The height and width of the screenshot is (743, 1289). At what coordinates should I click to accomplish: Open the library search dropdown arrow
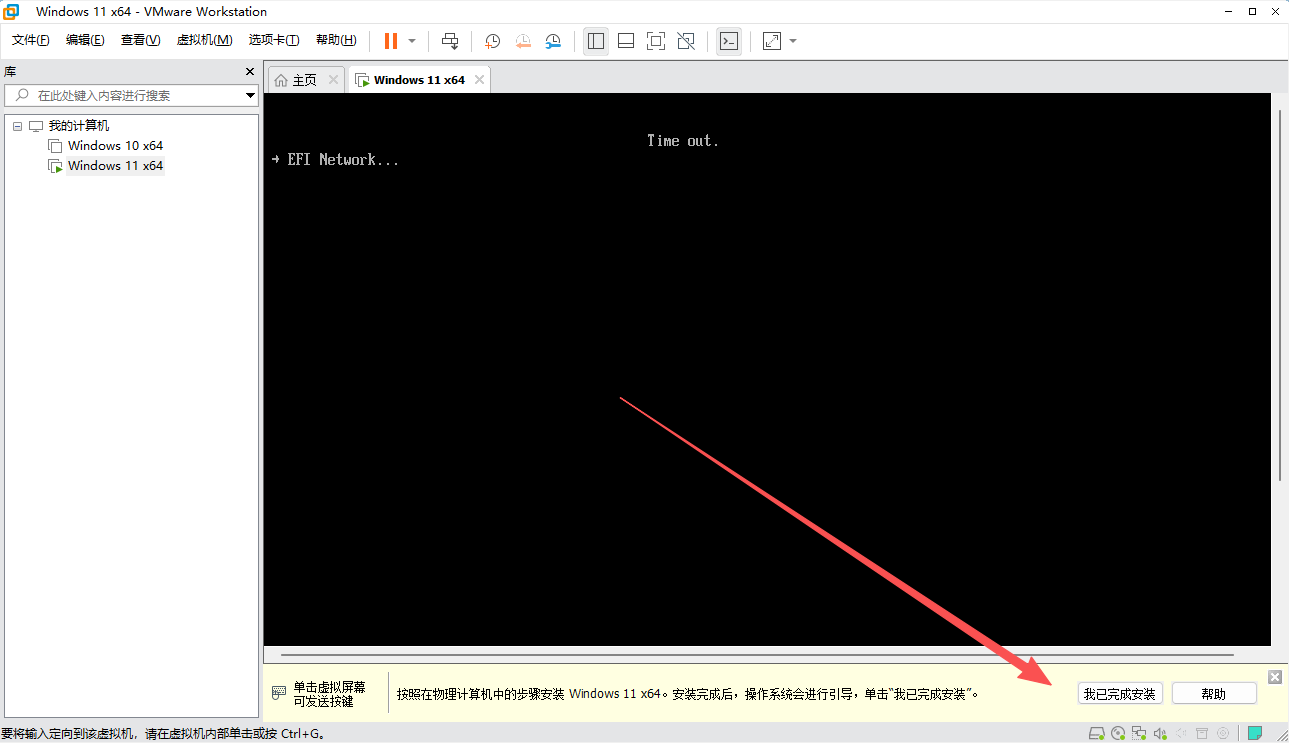(x=250, y=95)
